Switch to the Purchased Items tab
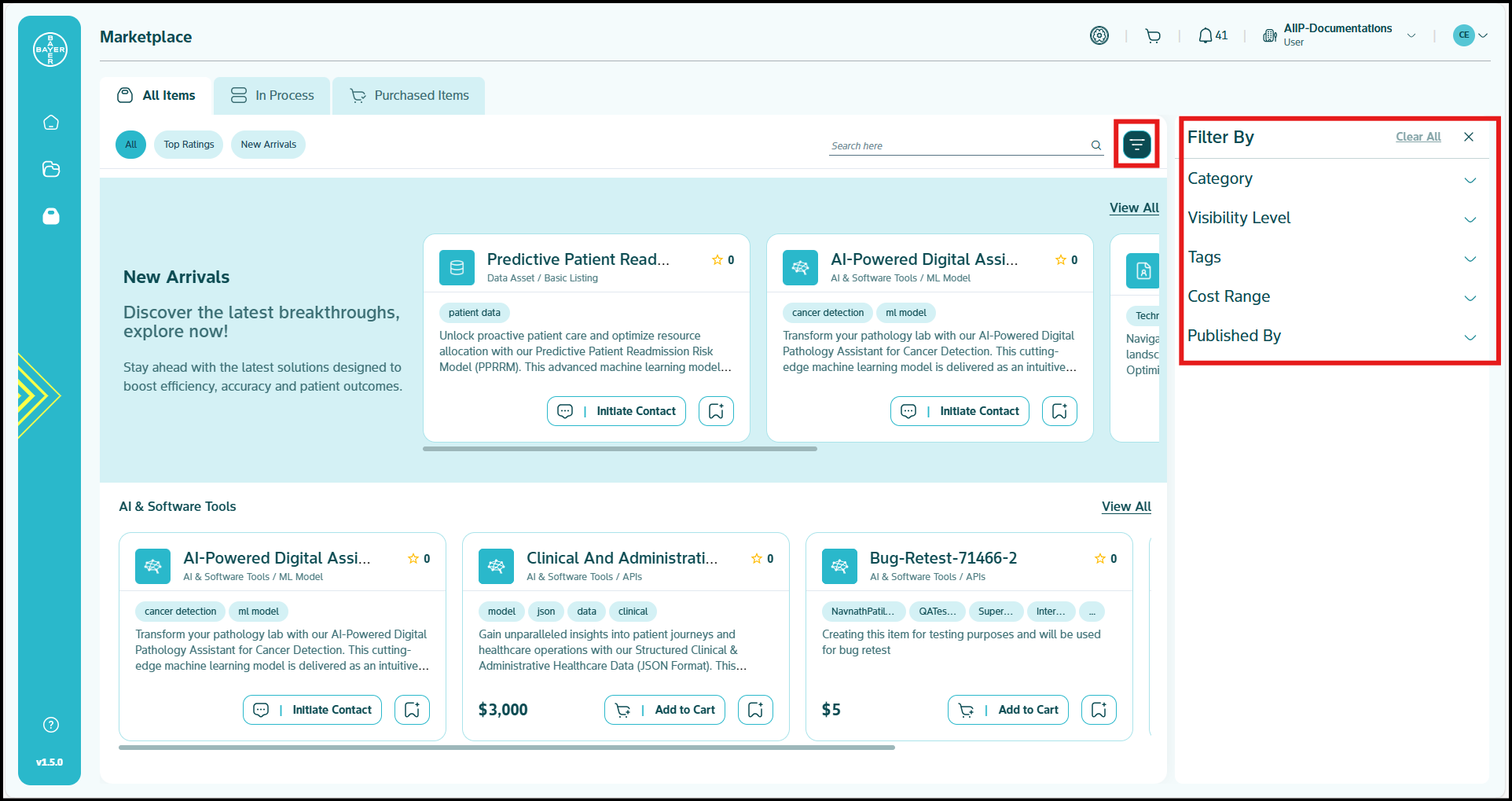Screen dimensions: 1512x801 pos(409,96)
